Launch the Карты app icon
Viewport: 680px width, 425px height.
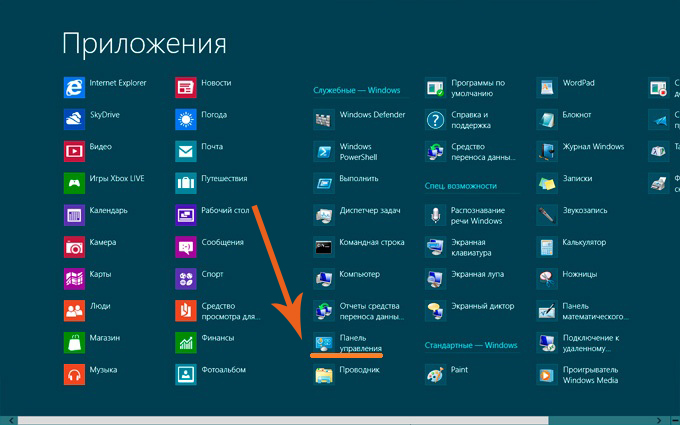click(x=74, y=279)
